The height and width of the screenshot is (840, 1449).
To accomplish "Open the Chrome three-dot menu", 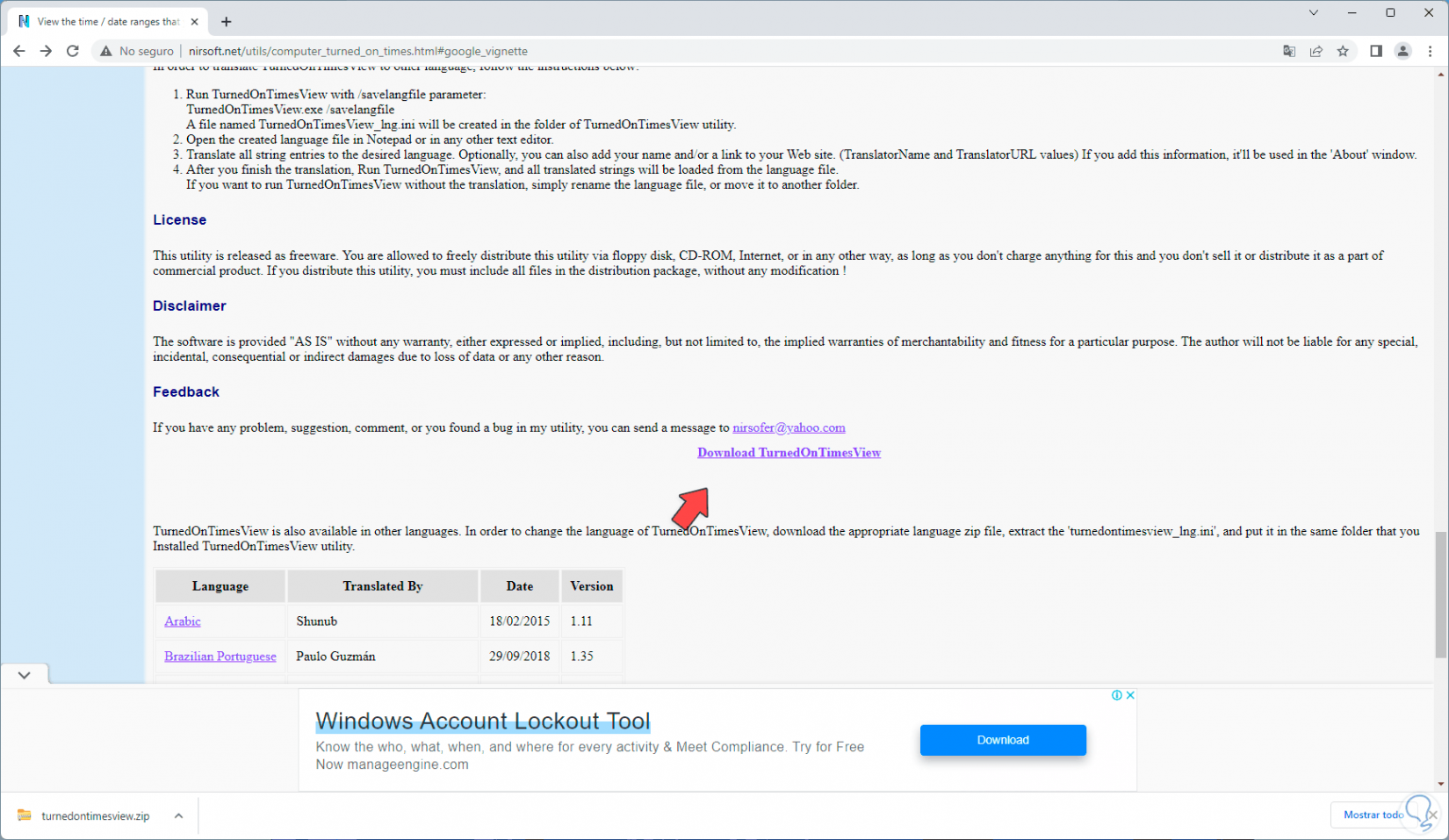I will pos(1431,51).
